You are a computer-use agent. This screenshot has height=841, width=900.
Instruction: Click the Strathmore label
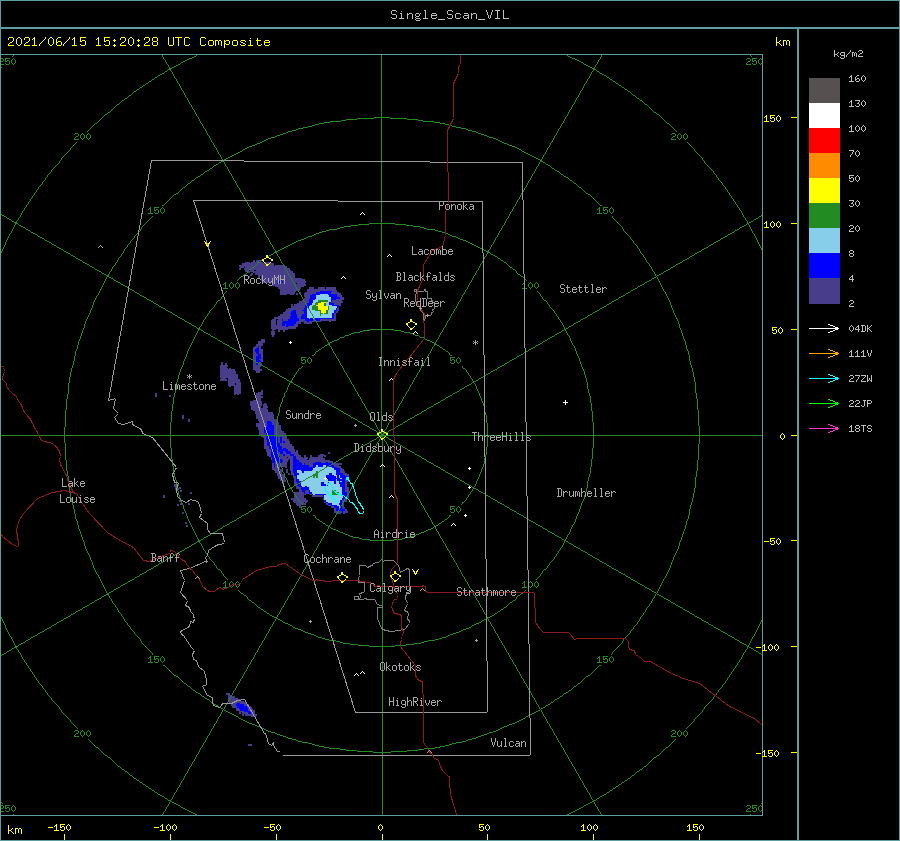[x=486, y=592]
